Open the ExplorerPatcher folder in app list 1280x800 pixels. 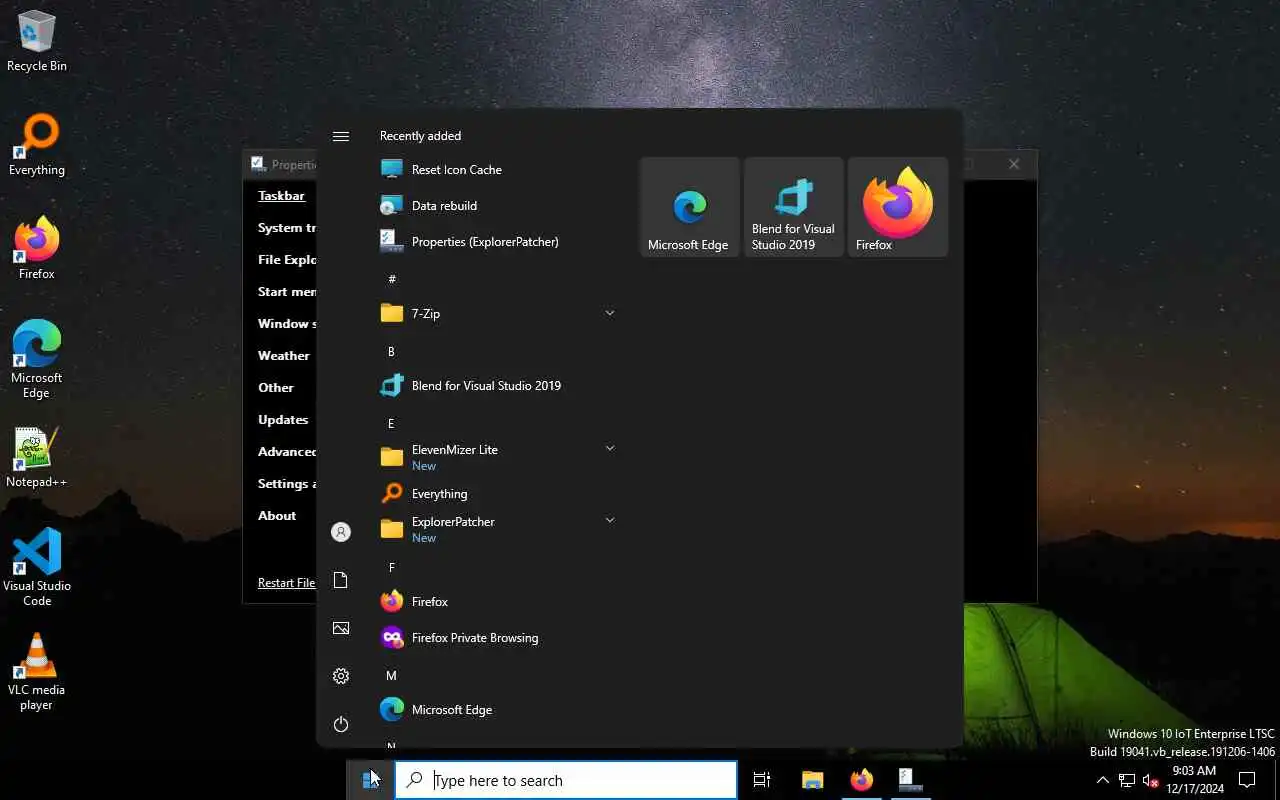[x=498, y=529]
